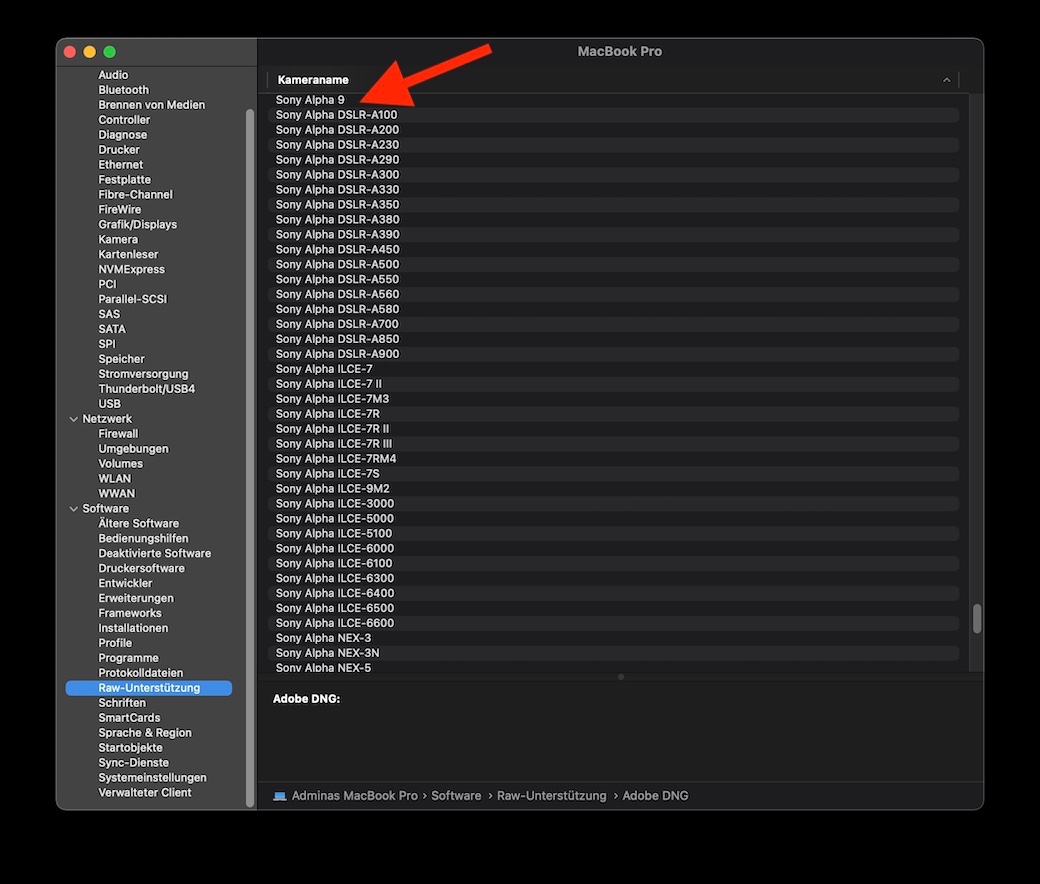Click the MacBook icon in path bar
Screen dimensions: 1040x884
[x=280, y=796]
